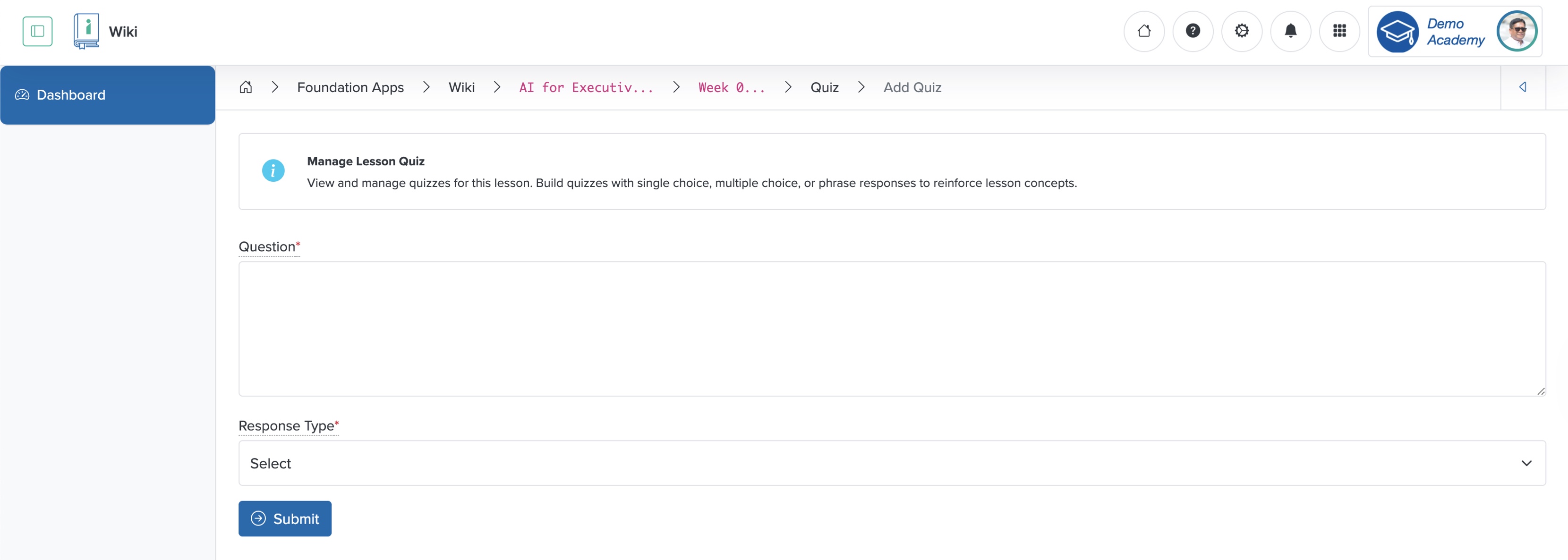This screenshot has height=560, width=1568.
Task: Click the home icon in the breadcrumb
Action: tap(246, 87)
